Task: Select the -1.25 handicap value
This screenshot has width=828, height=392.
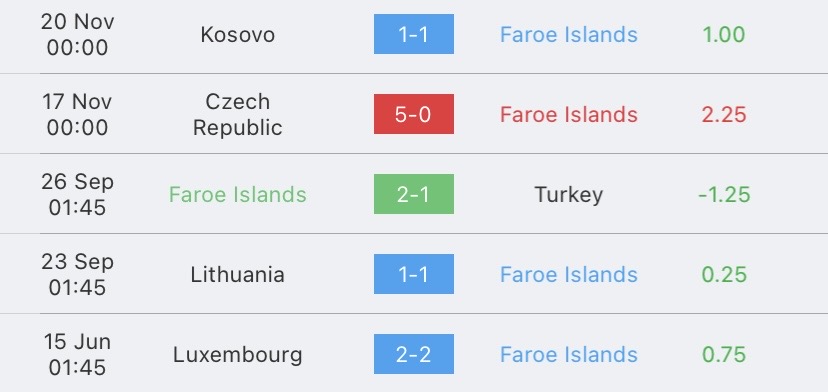Action: point(723,194)
